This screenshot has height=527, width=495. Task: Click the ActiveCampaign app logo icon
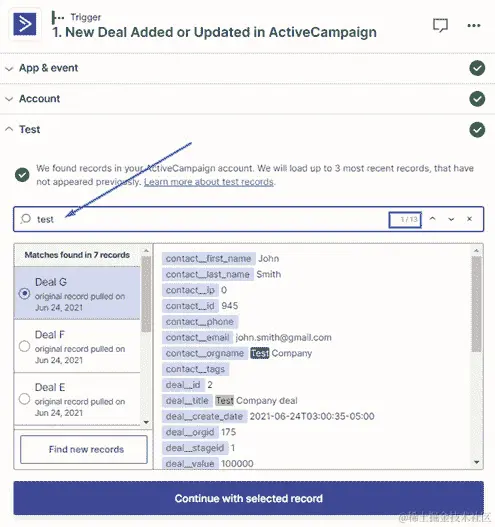pyautogui.click(x=25, y=24)
